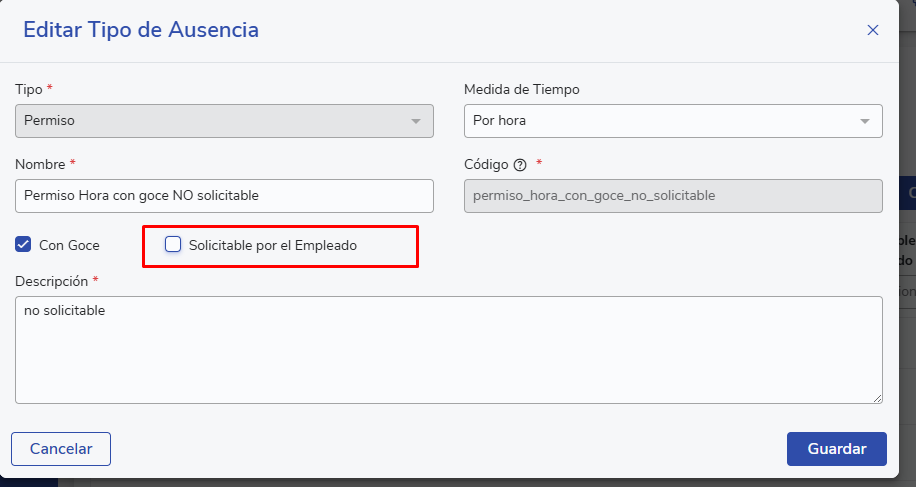Viewport: 916px width, 487px height.
Task: Click the Medida de Tiempo label
Action: (521, 90)
